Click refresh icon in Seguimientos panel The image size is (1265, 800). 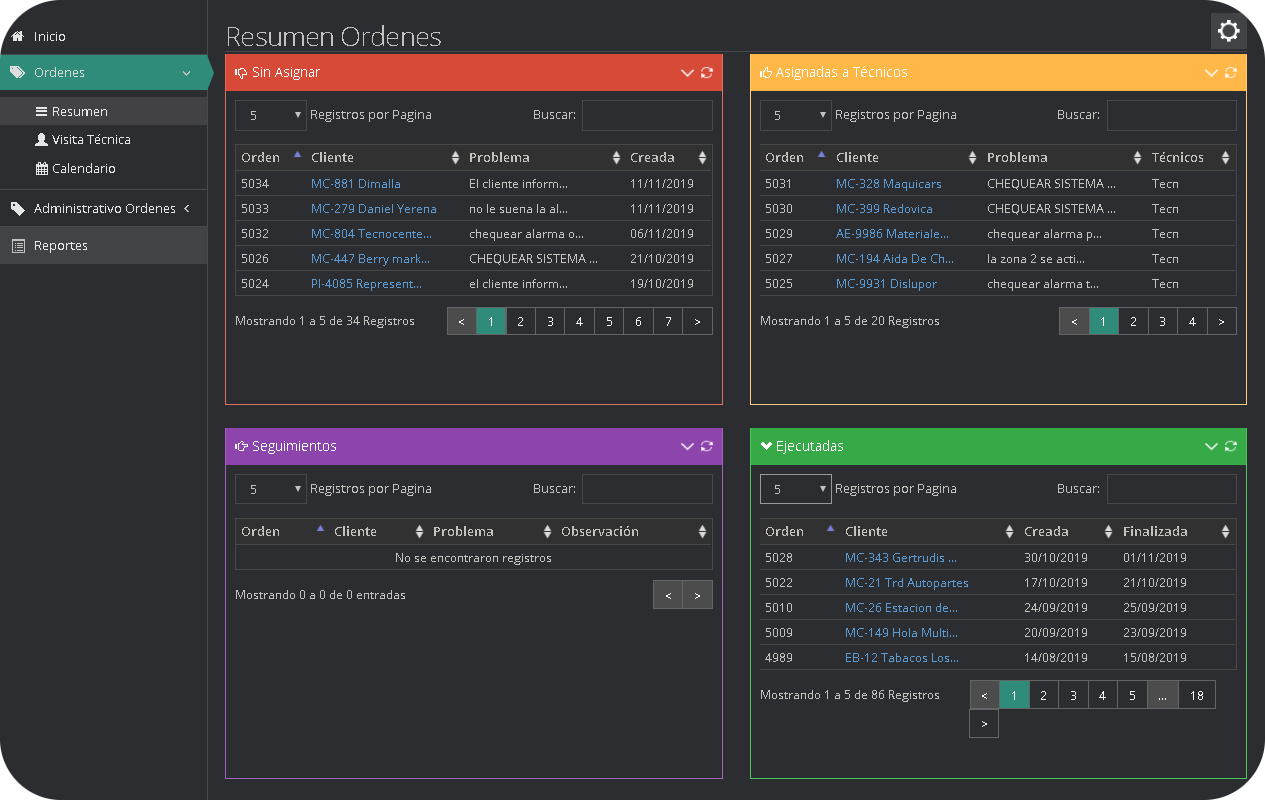click(707, 447)
